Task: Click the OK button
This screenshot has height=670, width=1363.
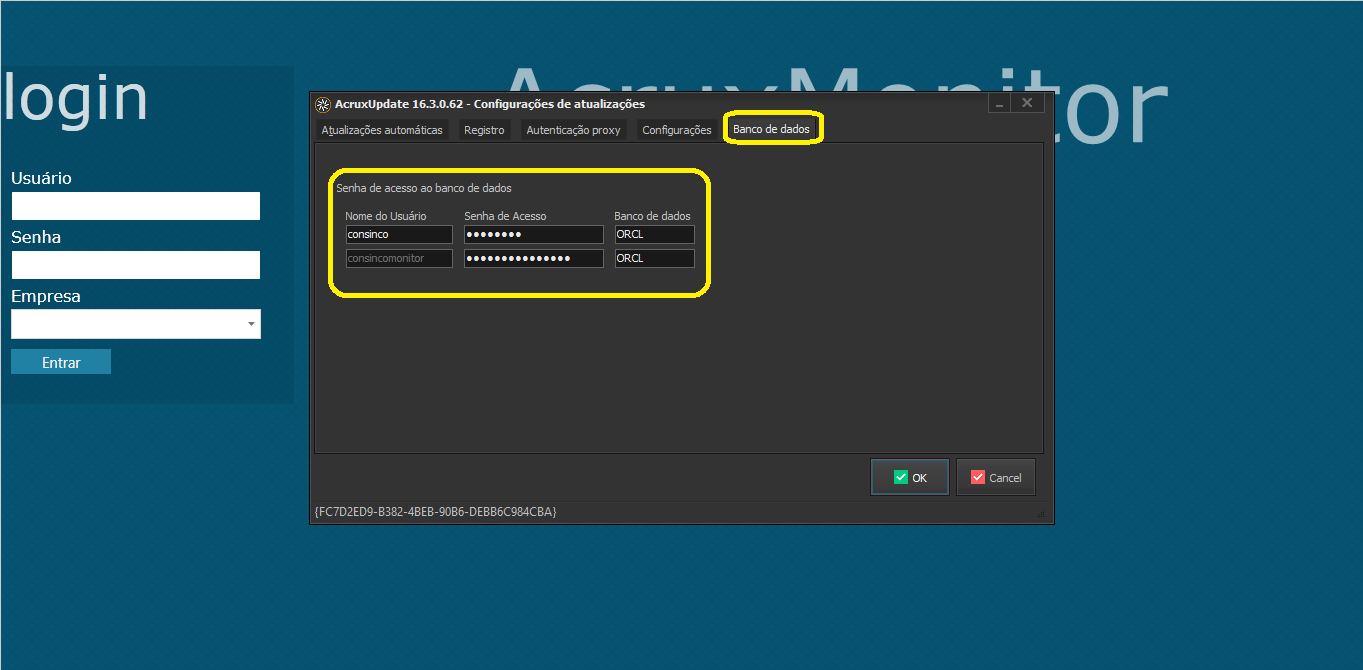Action: [910, 477]
